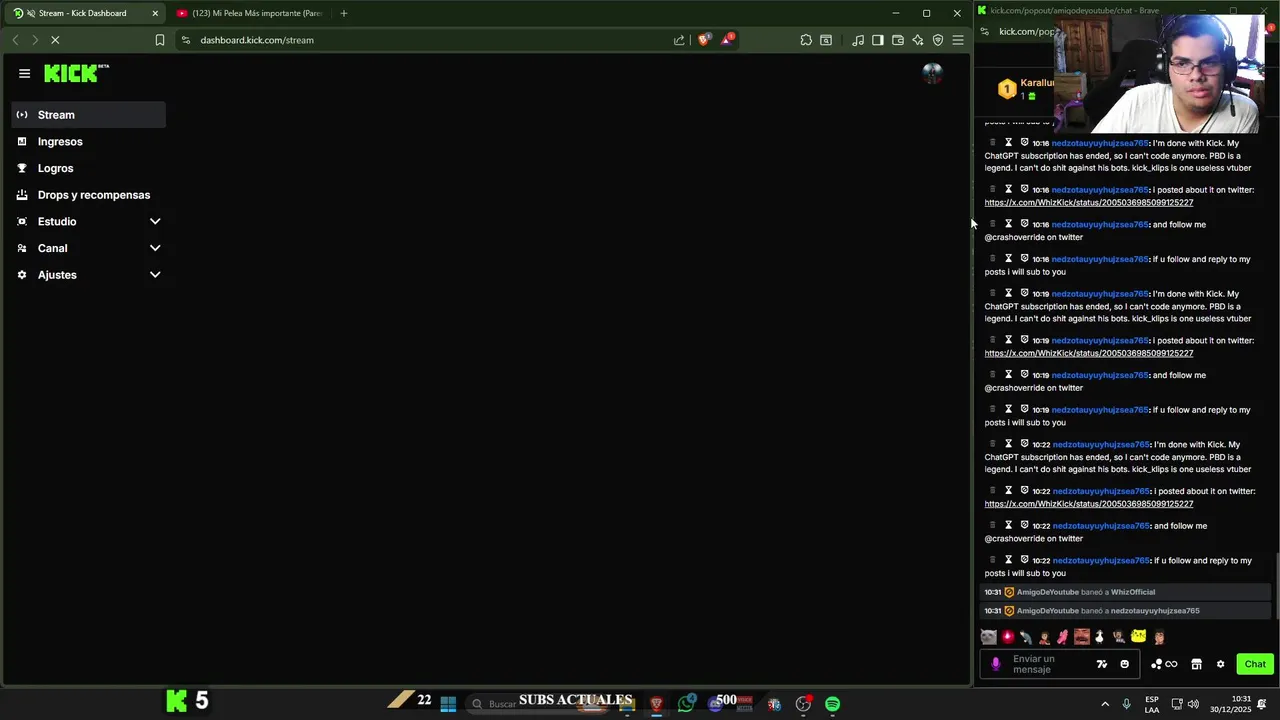This screenshot has width=1280, height=720.
Task: Click nedzotauyuyhujzsea765 in the ban notice
Action: click(1155, 611)
